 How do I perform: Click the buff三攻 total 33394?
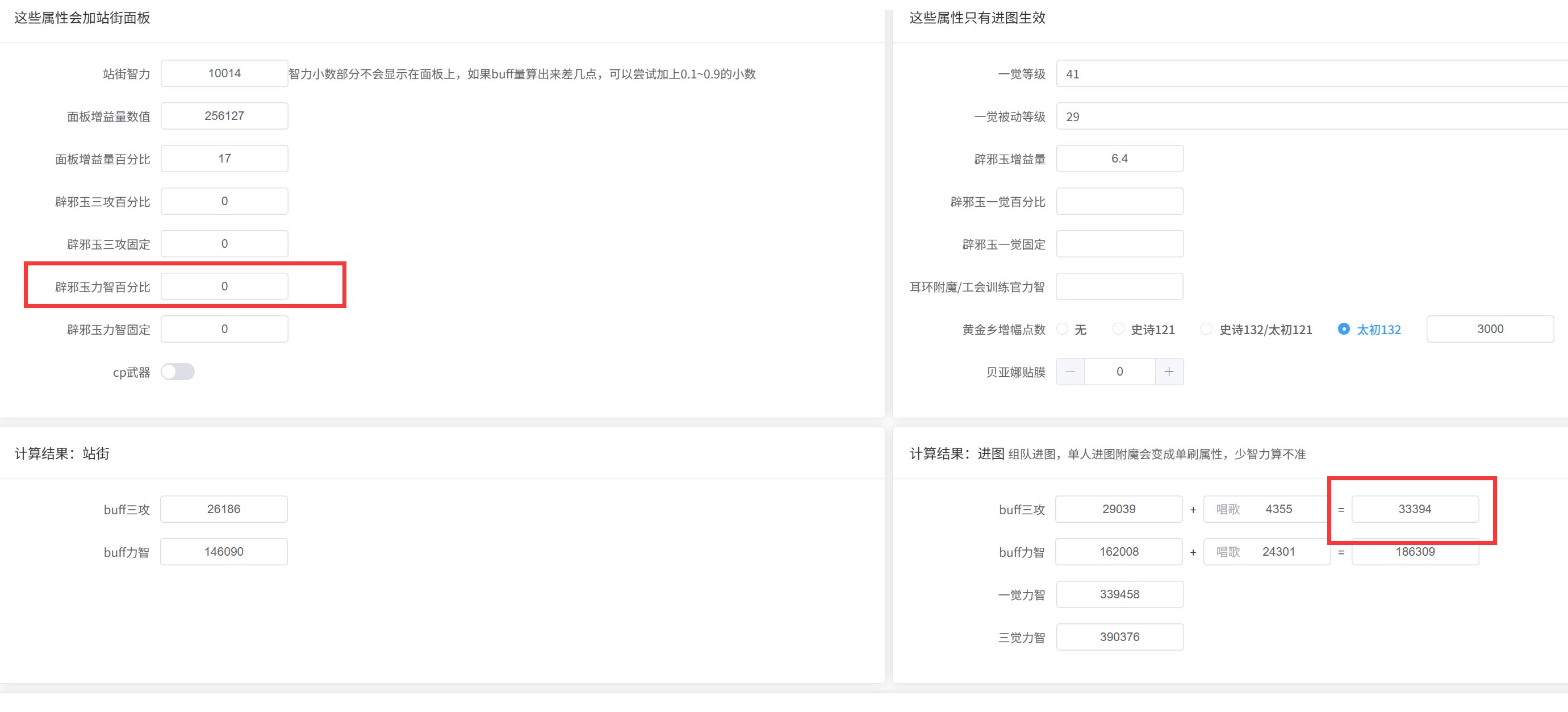pos(1415,509)
